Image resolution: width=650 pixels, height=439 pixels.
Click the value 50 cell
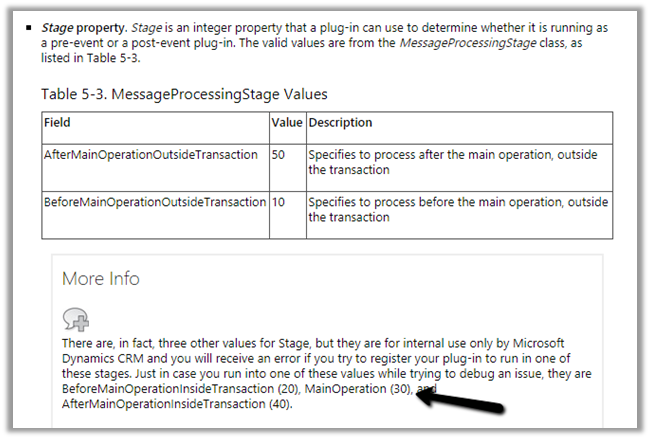point(279,155)
